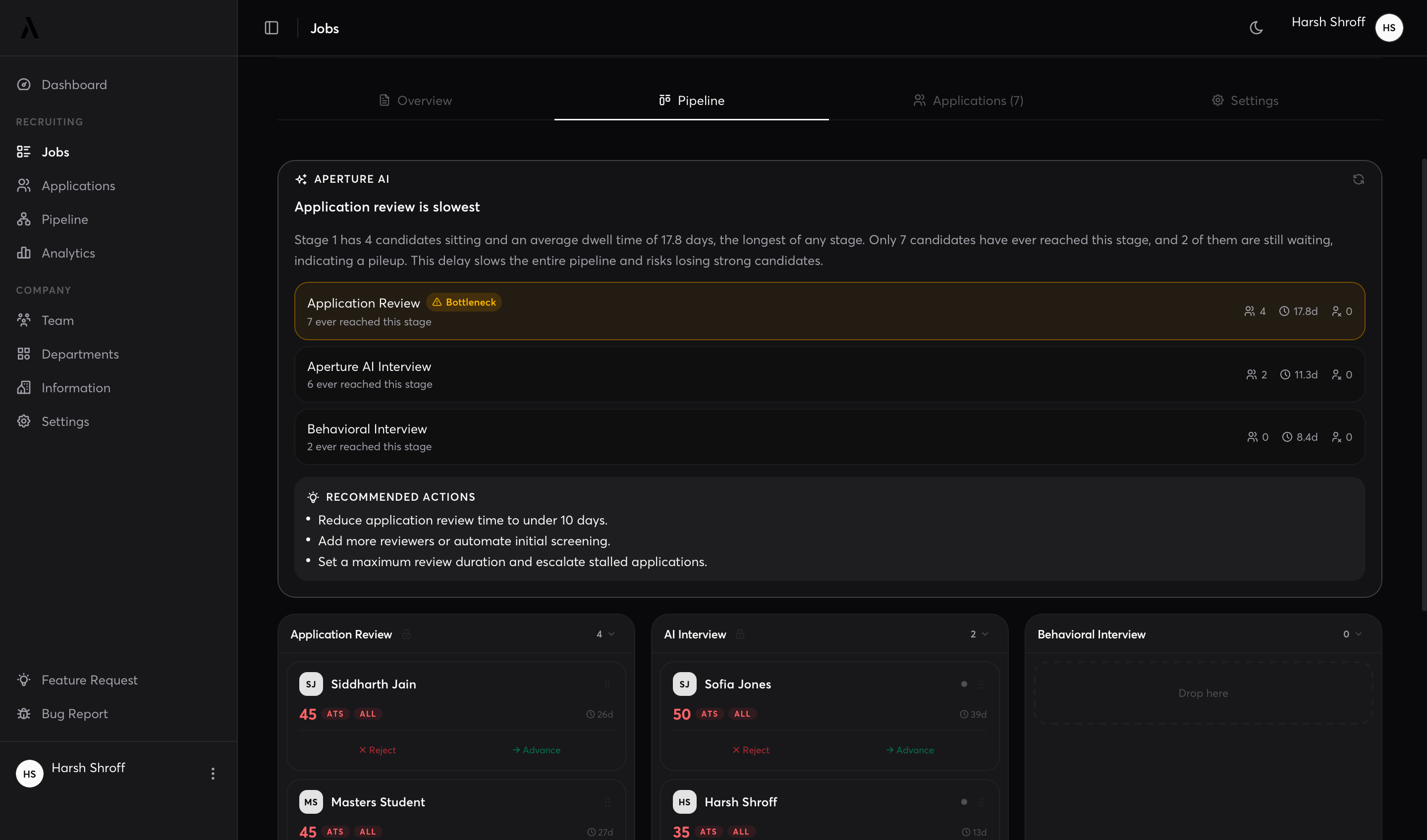Viewport: 1427px width, 840px height.
Task: Click status dot on Sofia Jones card
Action: (964, 684)
